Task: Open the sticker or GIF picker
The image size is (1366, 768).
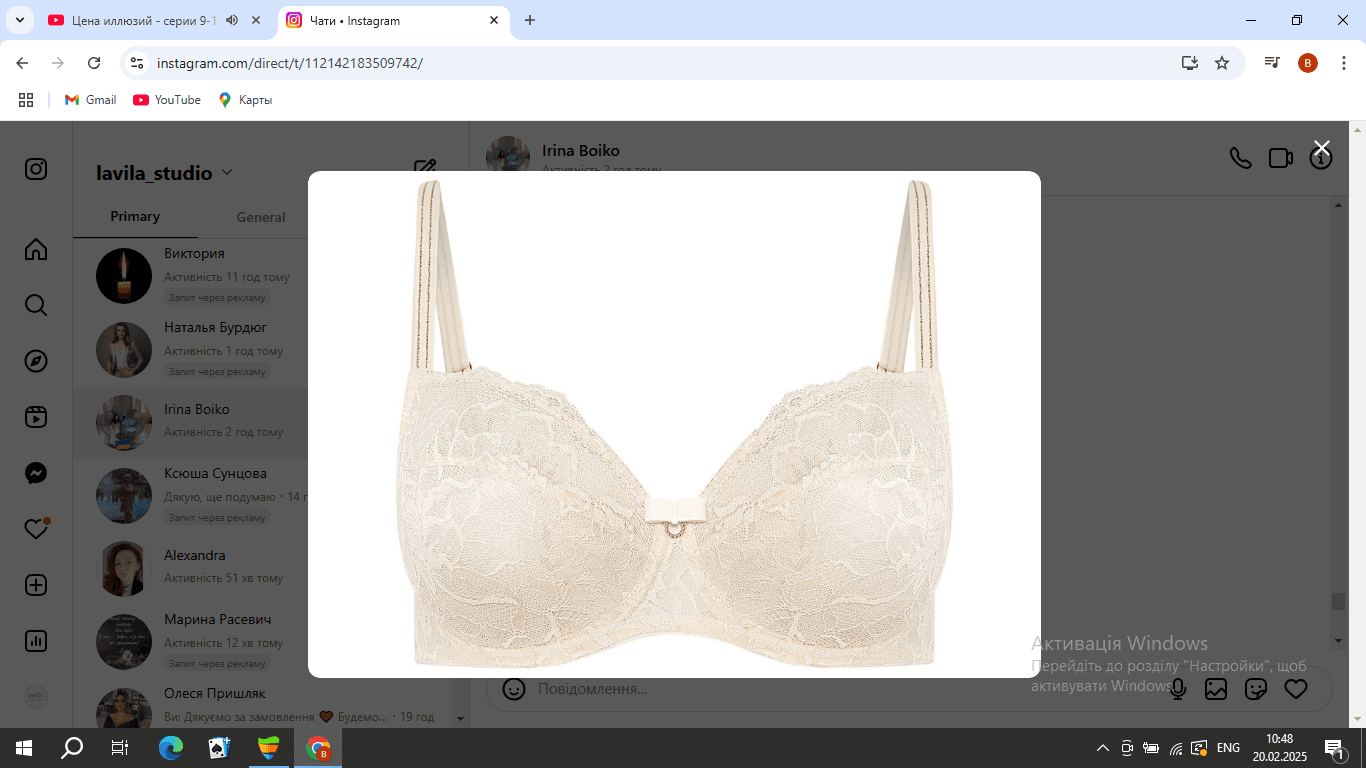Action: point(1256,689)
